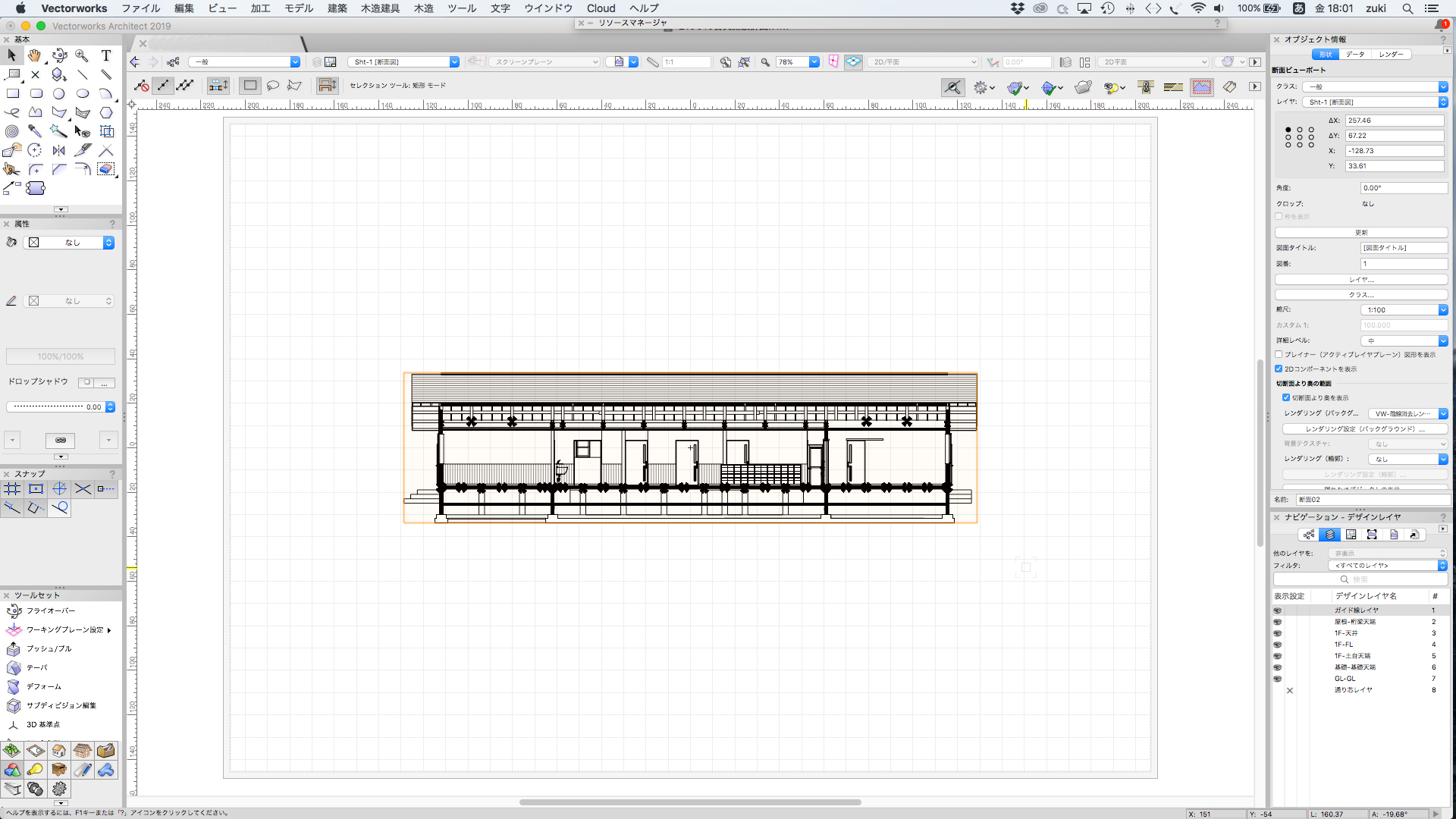Select the Double Line tool

pos(106,74)
